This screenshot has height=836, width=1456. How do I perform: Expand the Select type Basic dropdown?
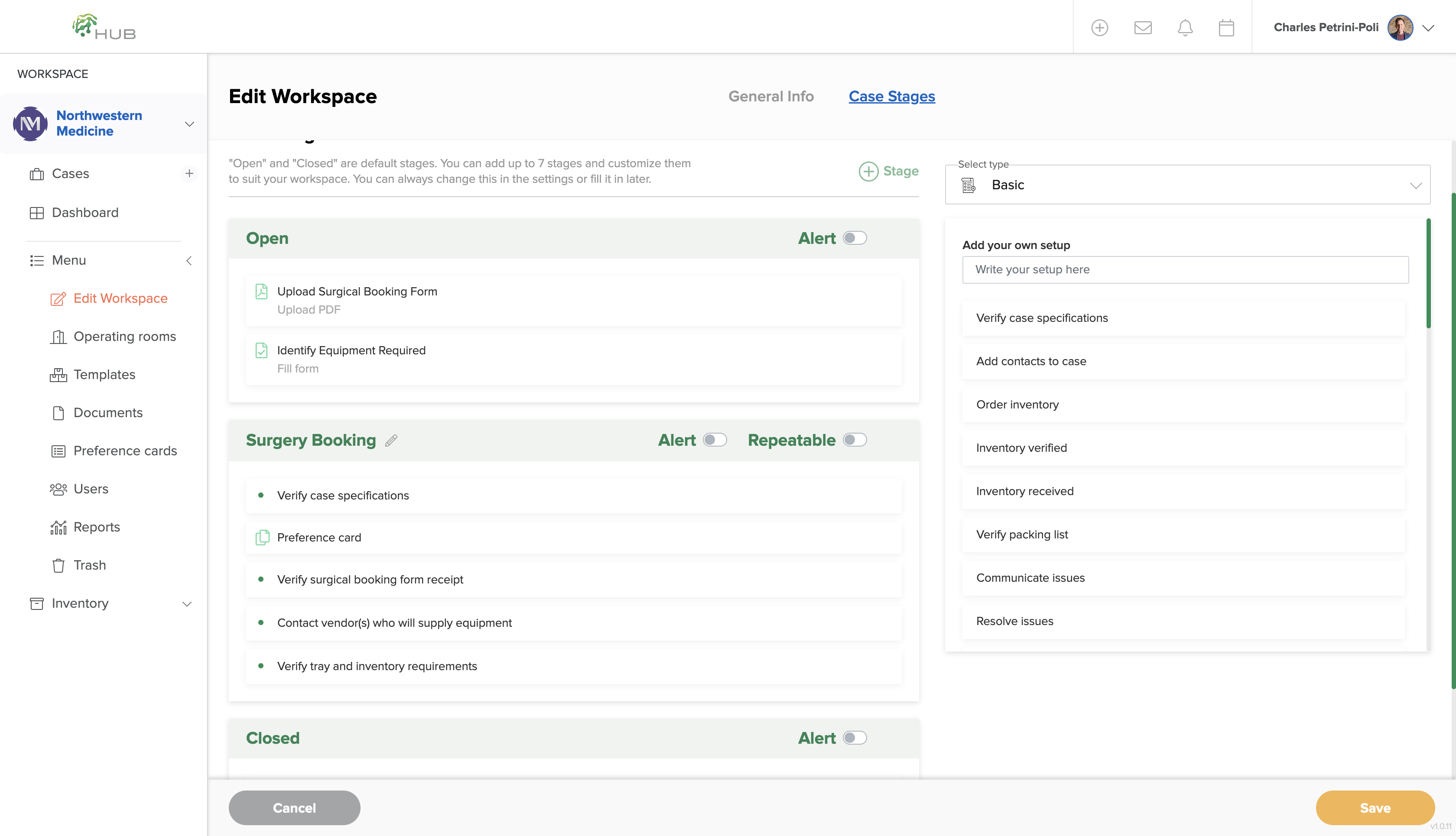[x=1188, y=185]
